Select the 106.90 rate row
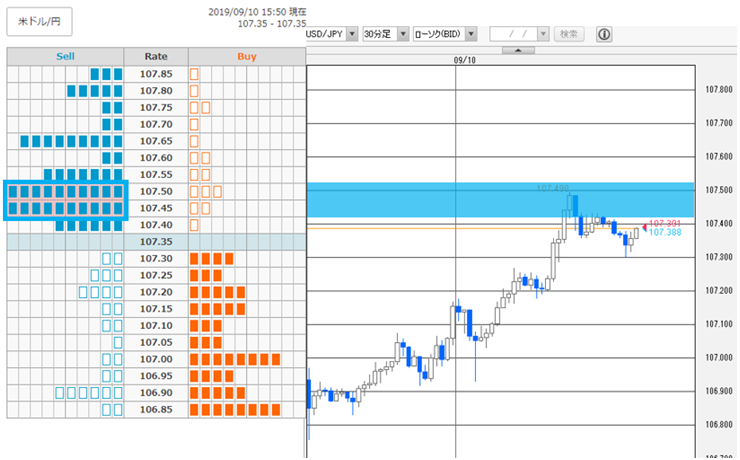Screen dimensions: 740x460 (x=156, y=393)
